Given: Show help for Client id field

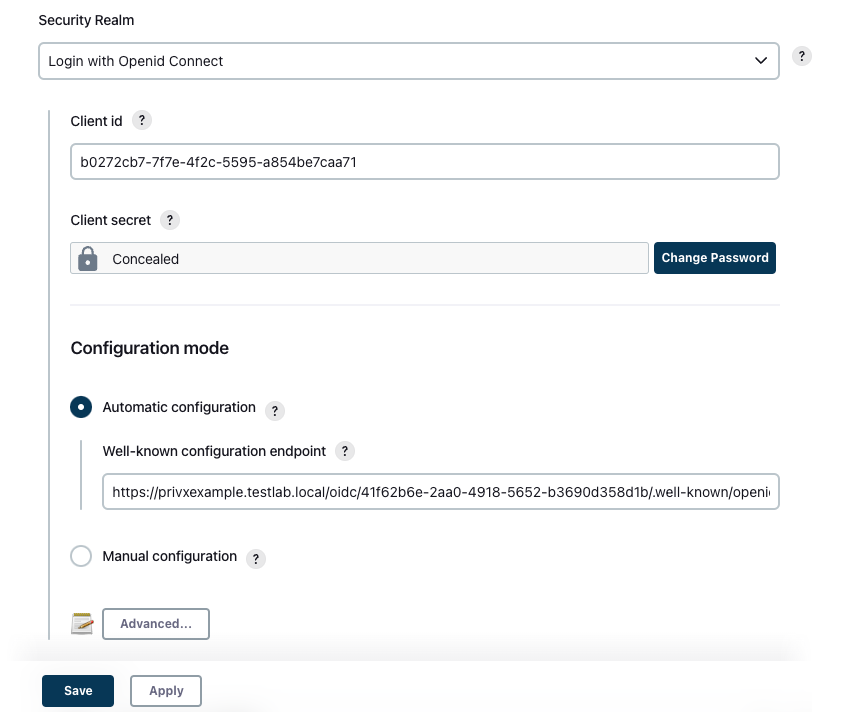Looking at the screenshot, I should (142, 120).
